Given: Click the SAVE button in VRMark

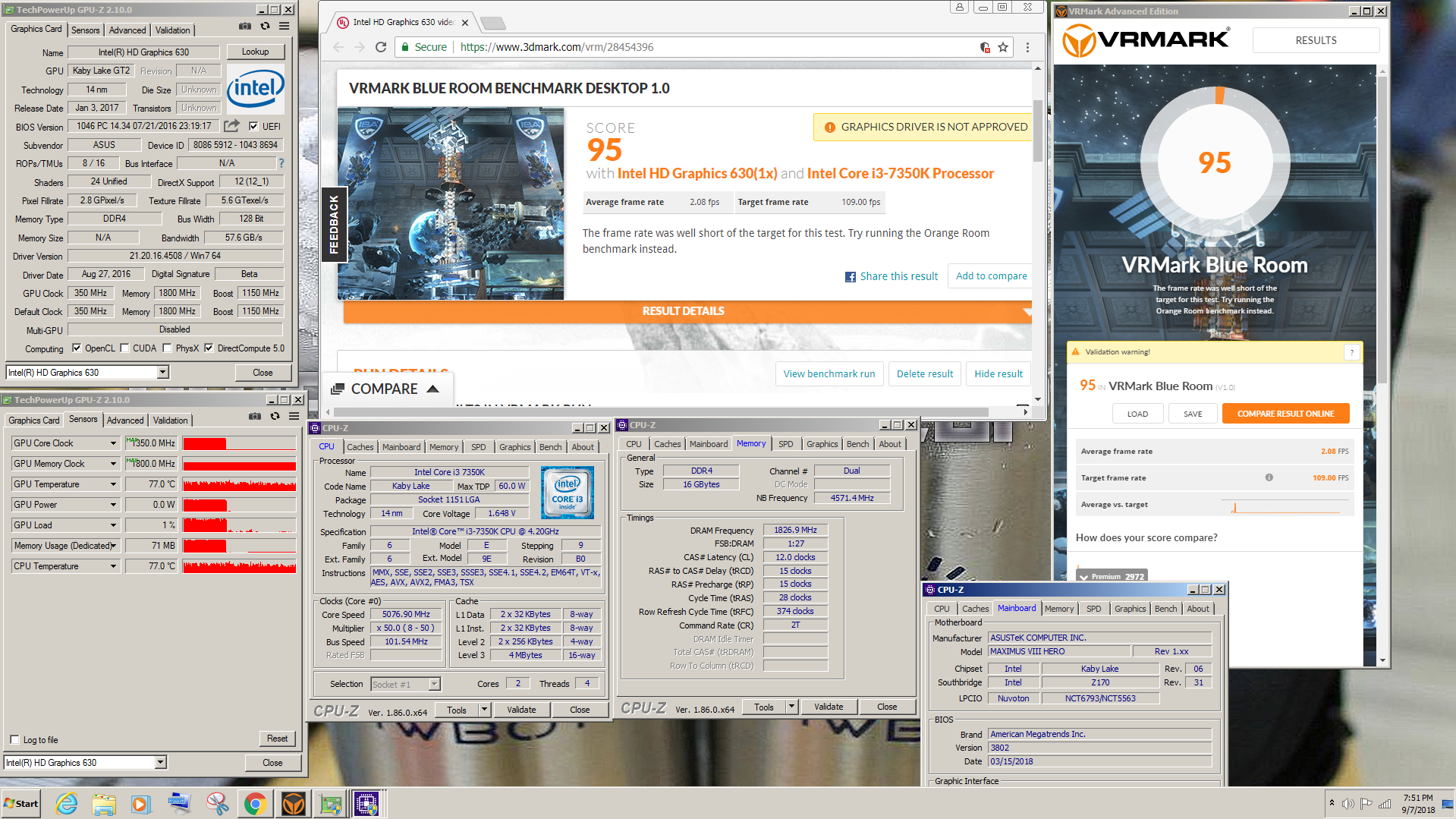Looking at the screenshot, I should [x=1193, y=414].
